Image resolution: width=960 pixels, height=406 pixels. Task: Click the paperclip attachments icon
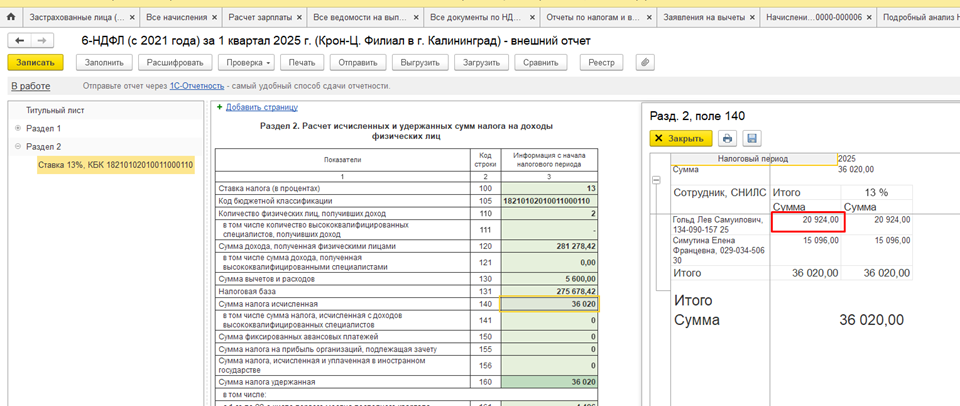645,62
